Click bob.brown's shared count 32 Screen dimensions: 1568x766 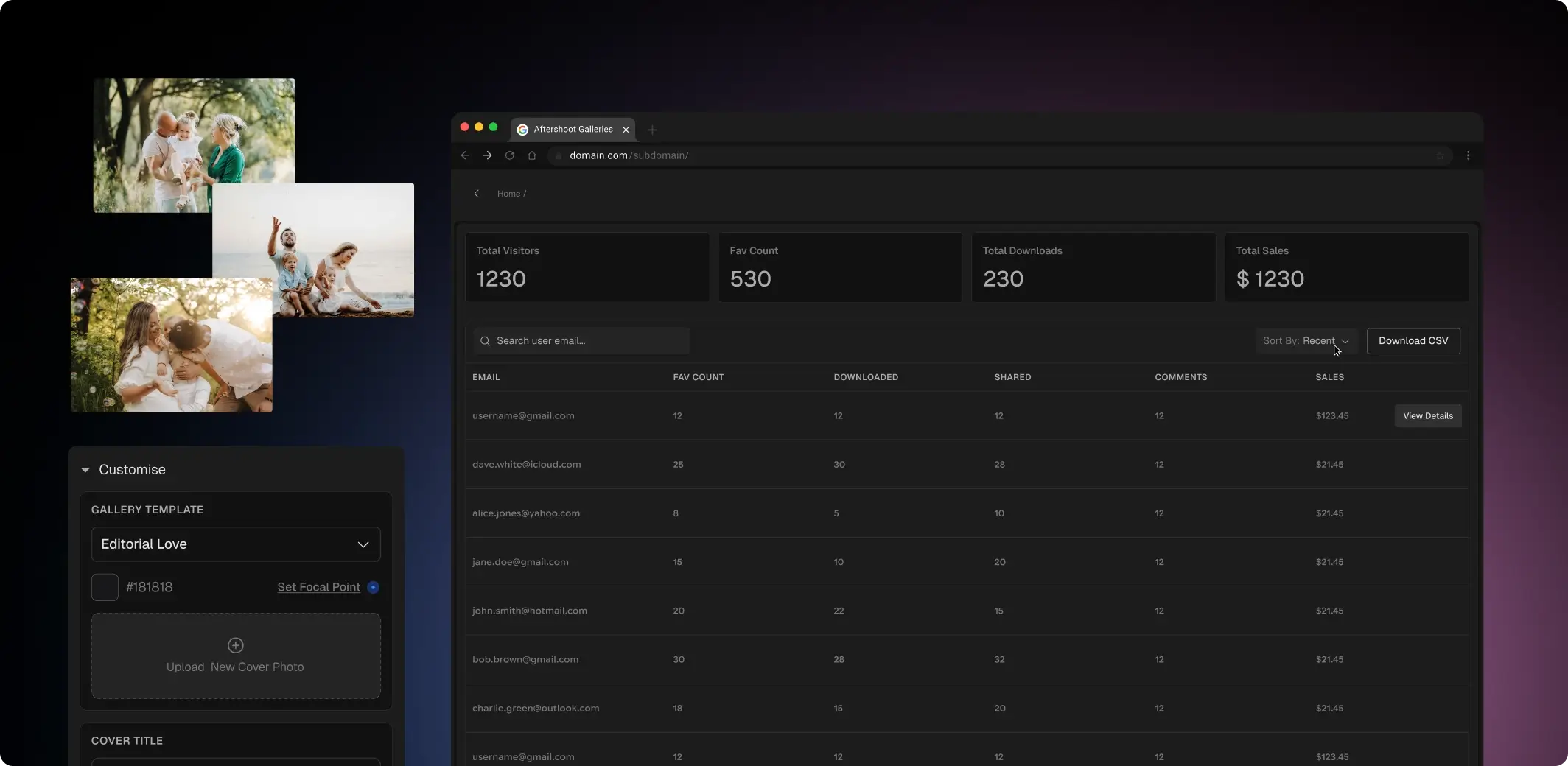click(x=999, y=659)
